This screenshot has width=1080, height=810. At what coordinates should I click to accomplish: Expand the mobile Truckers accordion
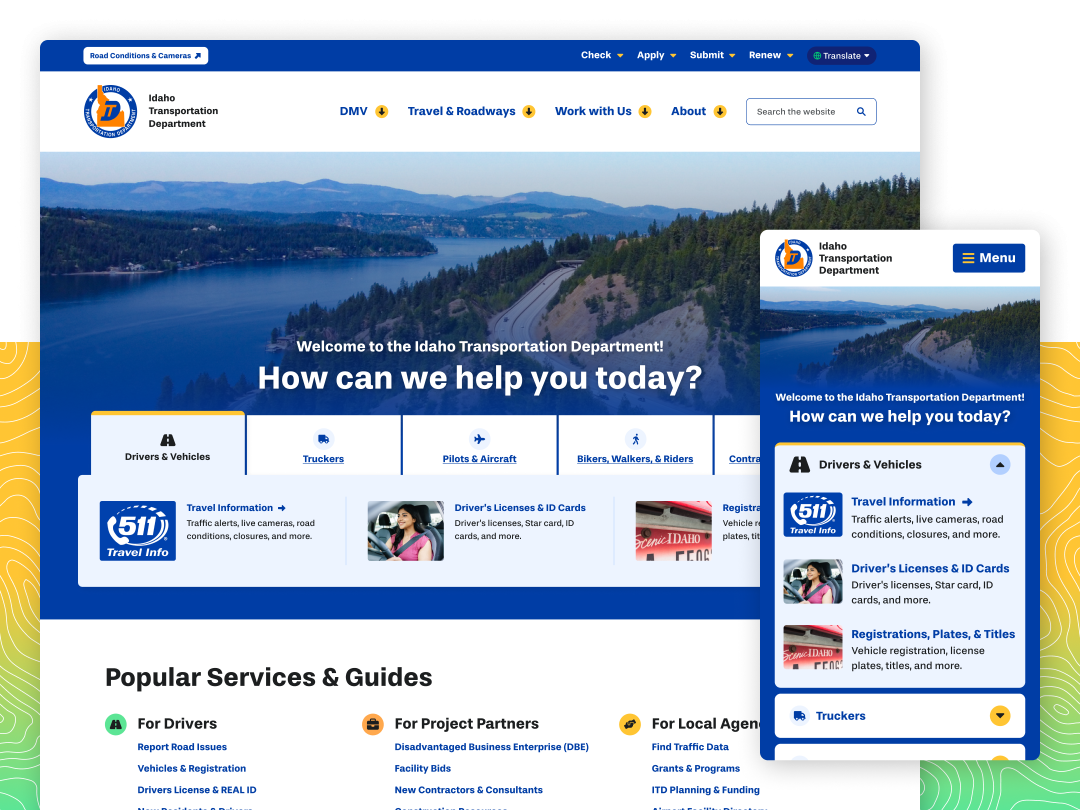tap(1000, 716)
